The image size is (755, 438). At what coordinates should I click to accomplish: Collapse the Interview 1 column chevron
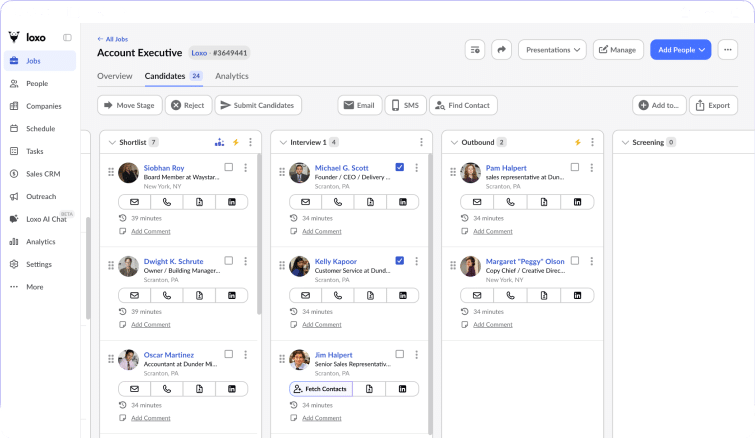click(283, 142)
